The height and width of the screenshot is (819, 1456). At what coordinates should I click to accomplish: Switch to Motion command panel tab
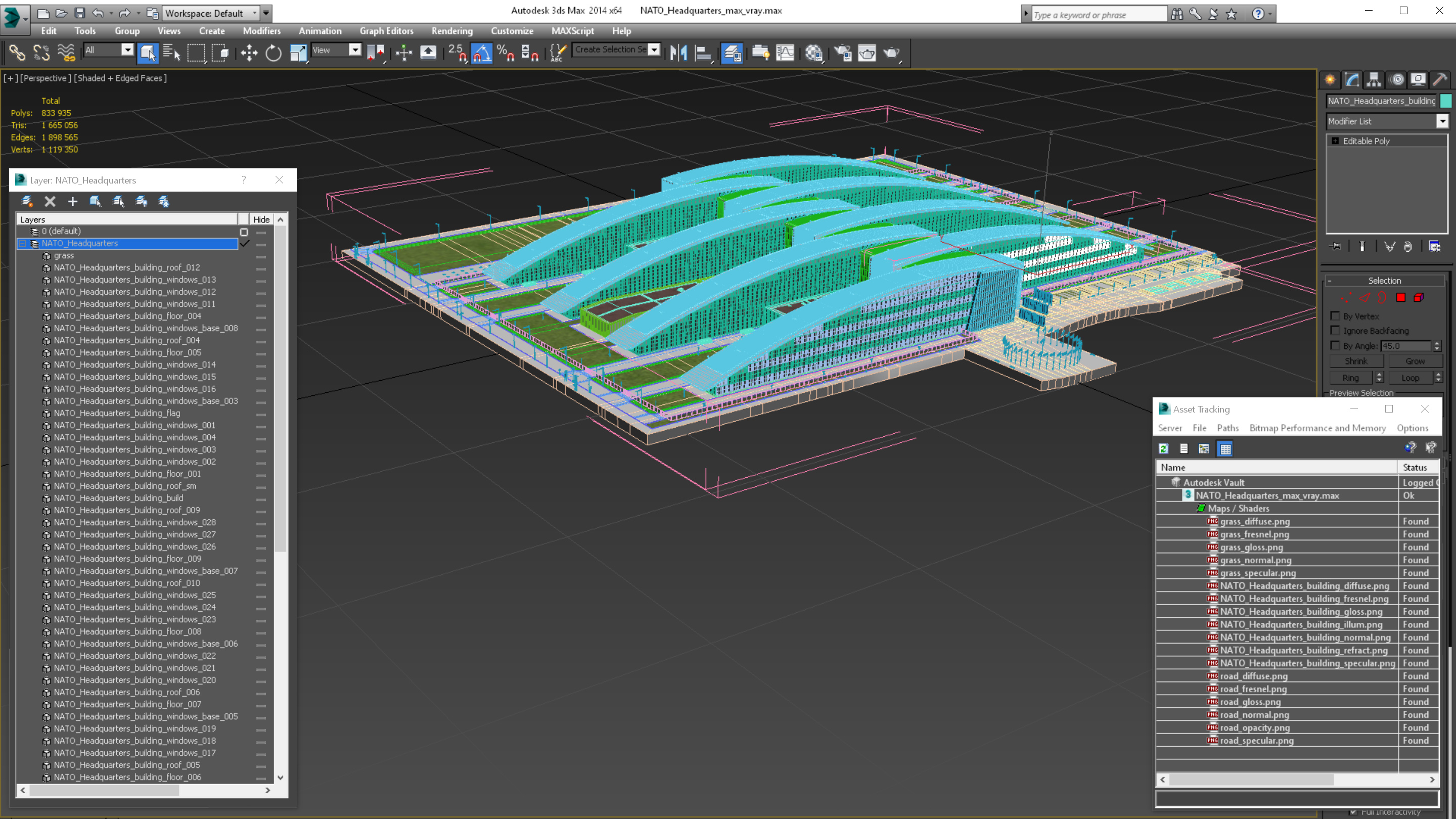pos(1397,80)
